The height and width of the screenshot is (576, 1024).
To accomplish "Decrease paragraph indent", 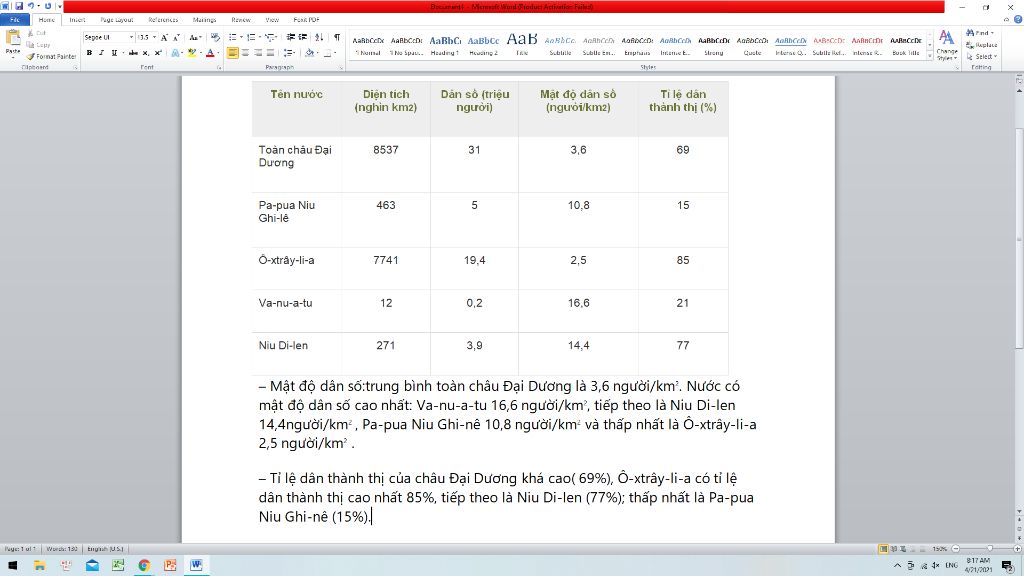I will (x=291, y=38).
